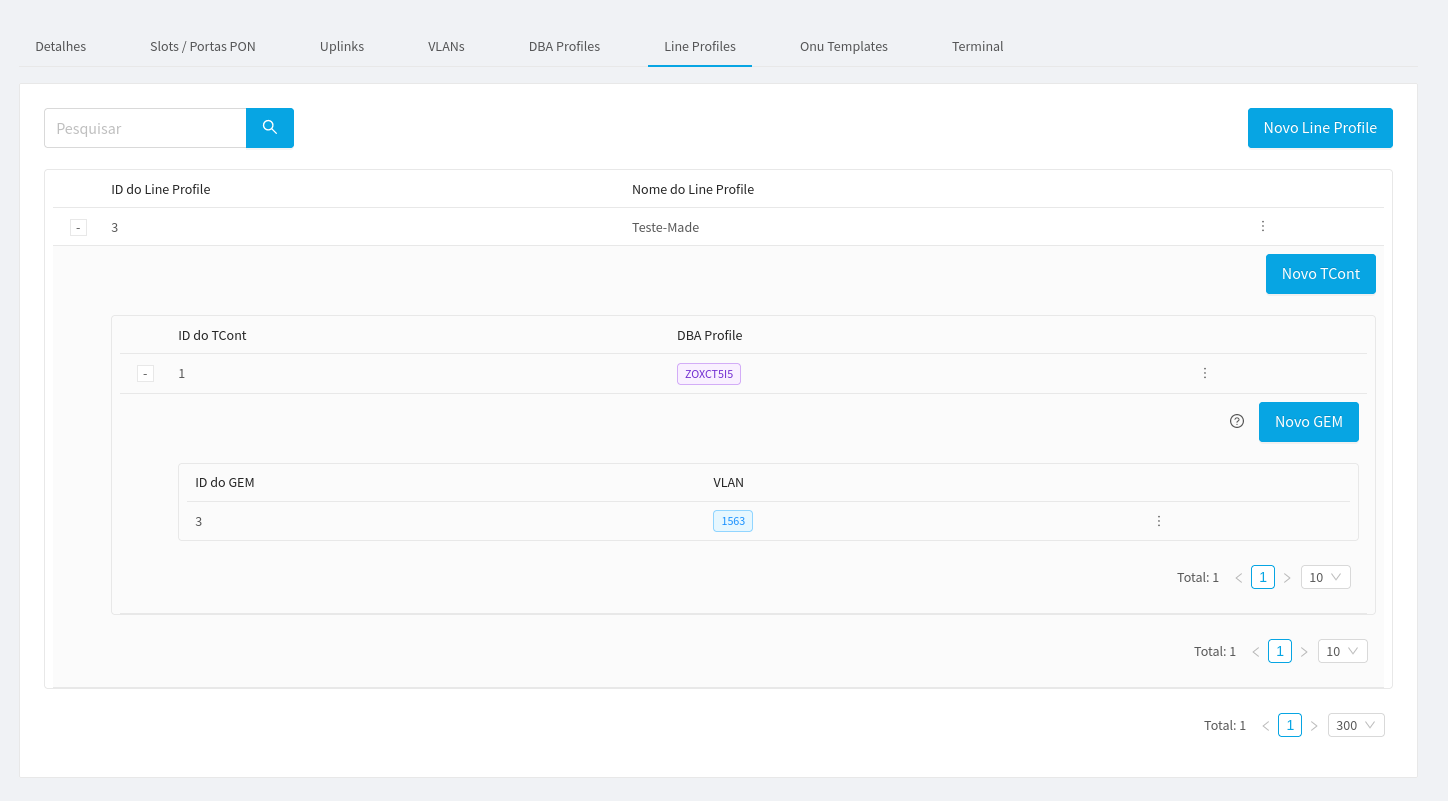Screen dimensions: 1448x801
Task: Open the ZOXCT5I5 DBA Profile tag
Action: point(708,373)
